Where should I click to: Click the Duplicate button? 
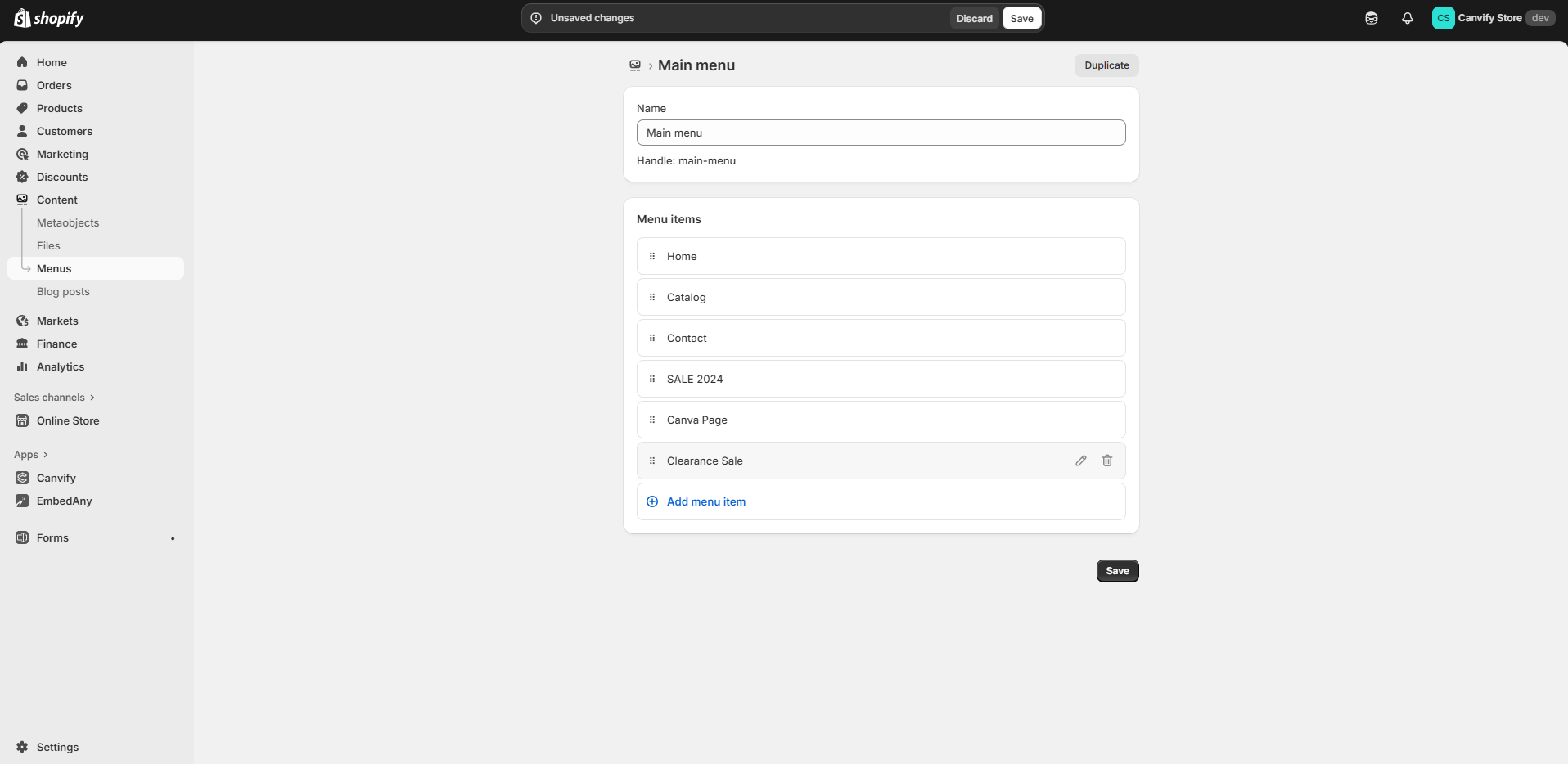tap(1106, 65)
